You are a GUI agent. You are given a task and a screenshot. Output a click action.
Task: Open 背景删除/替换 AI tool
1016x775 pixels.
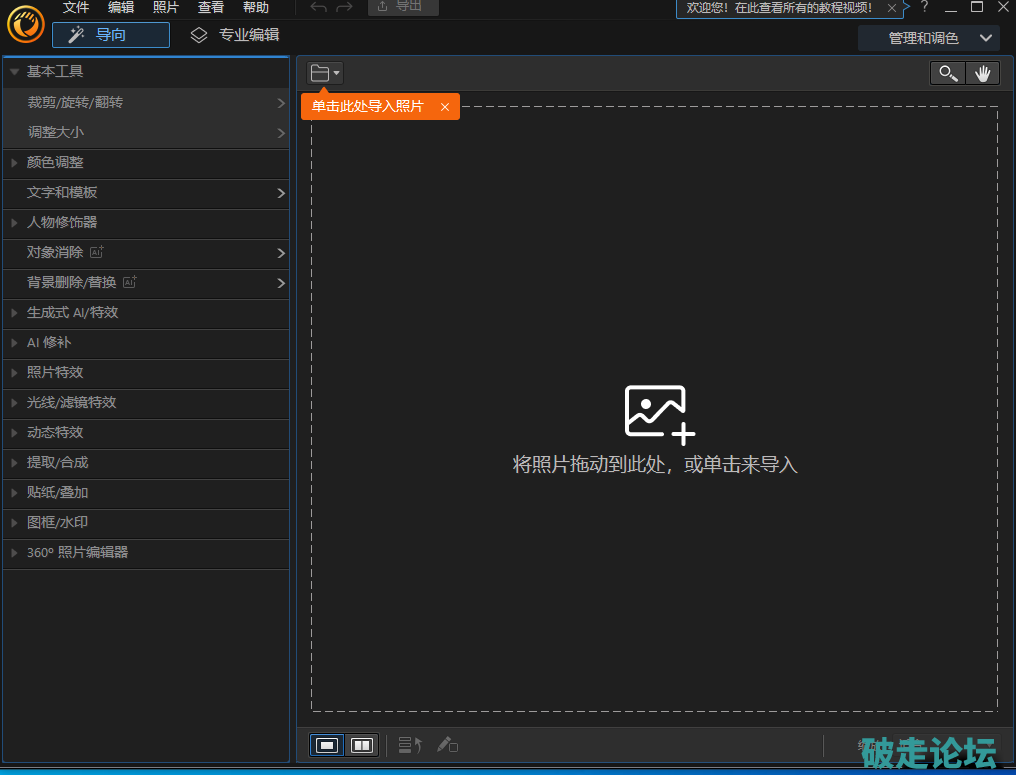pos(145,282)
